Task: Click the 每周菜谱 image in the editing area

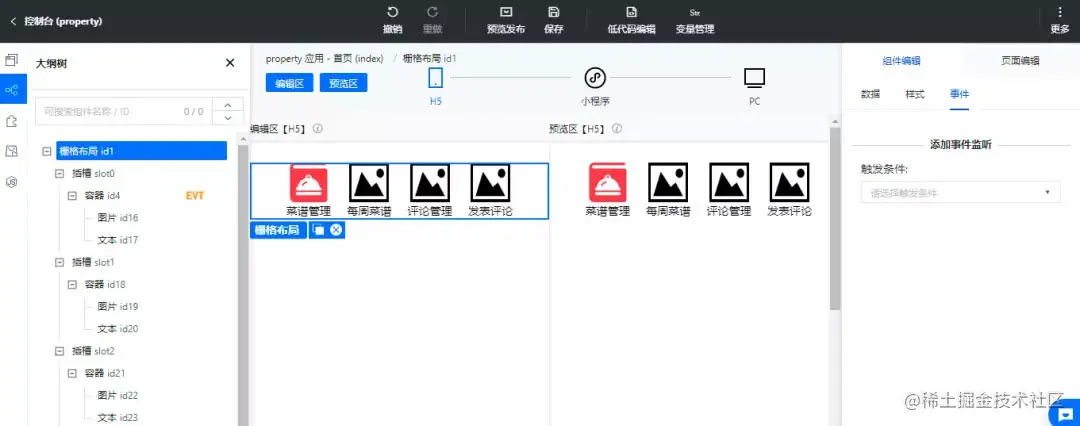Action: point(369,183)
